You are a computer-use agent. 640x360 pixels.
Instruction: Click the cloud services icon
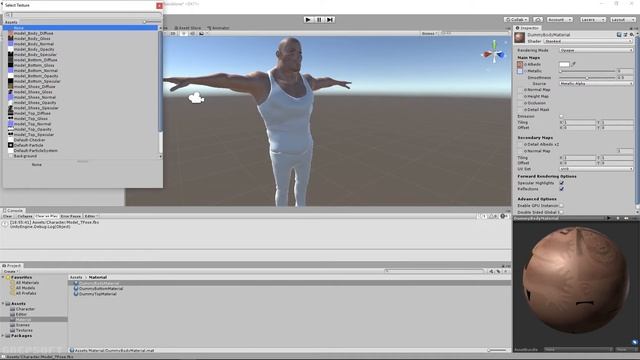pyautogui.click(x=538, y=20)
